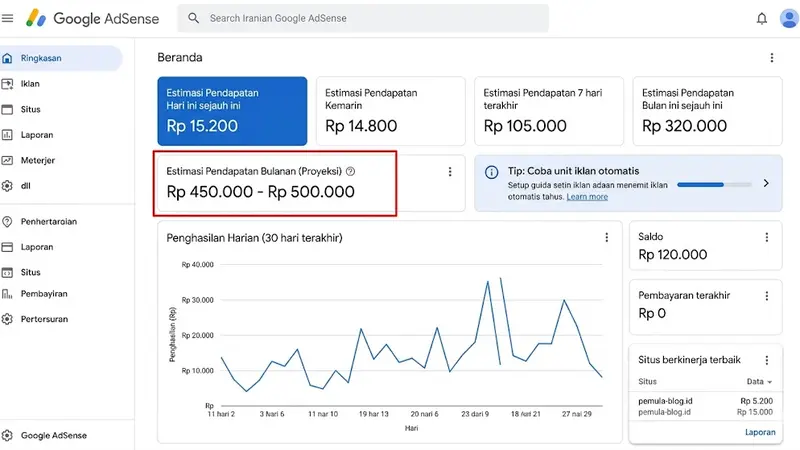Click the dll sidebar label
The image size is (800, 450).
[x=26, y=186]
